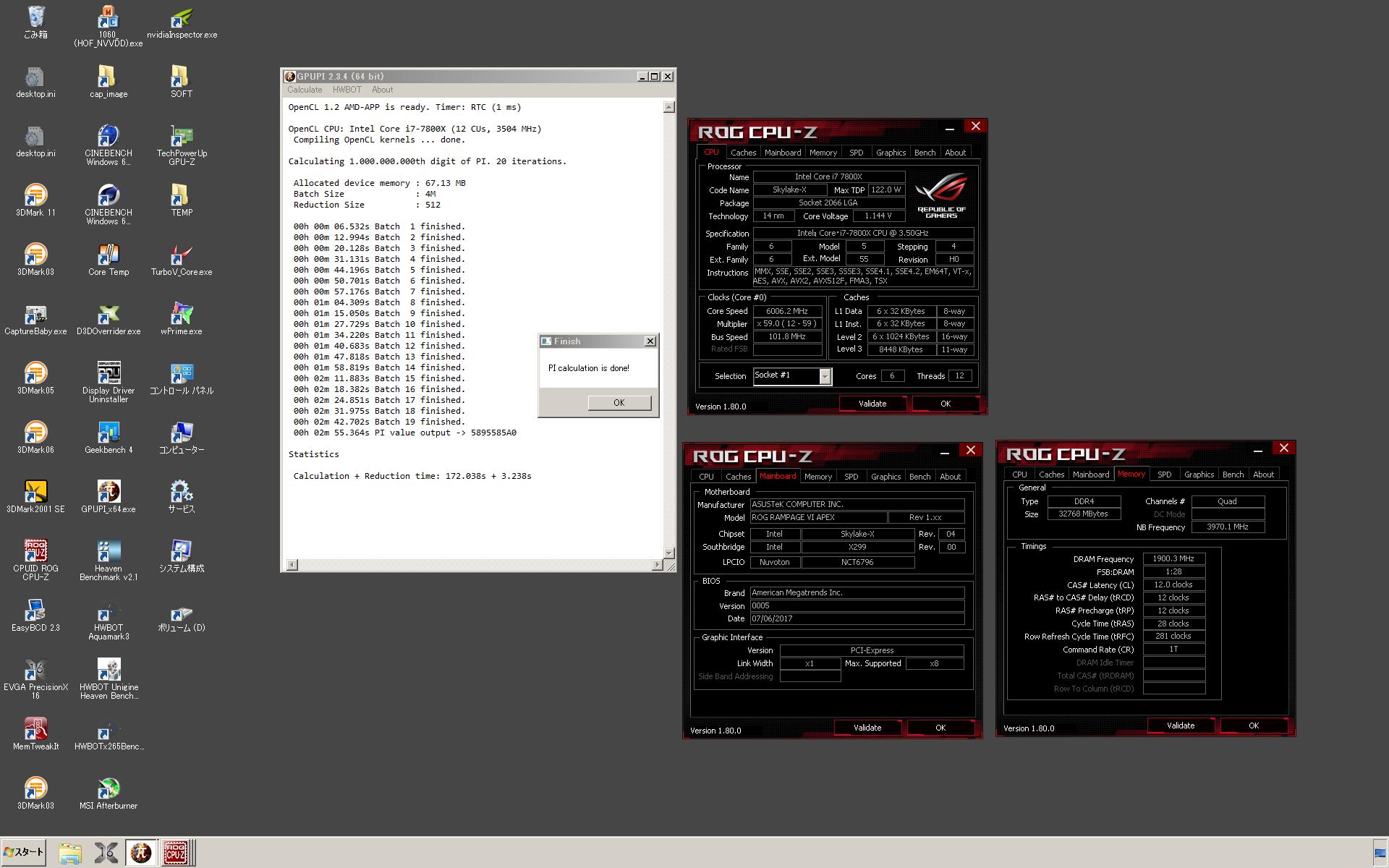Click GPUPI vertical scrollbar down arrow
The image size is (1389, 868).
pos(668,553)
